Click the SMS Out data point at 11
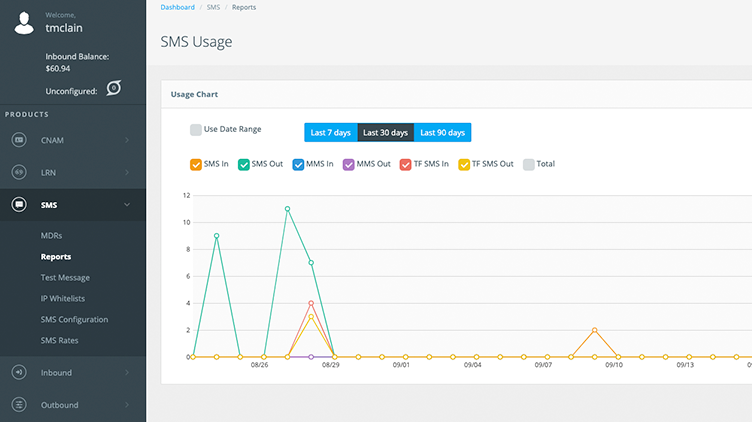The height and width of the screenshot is (422, 752). coord(287,209)
